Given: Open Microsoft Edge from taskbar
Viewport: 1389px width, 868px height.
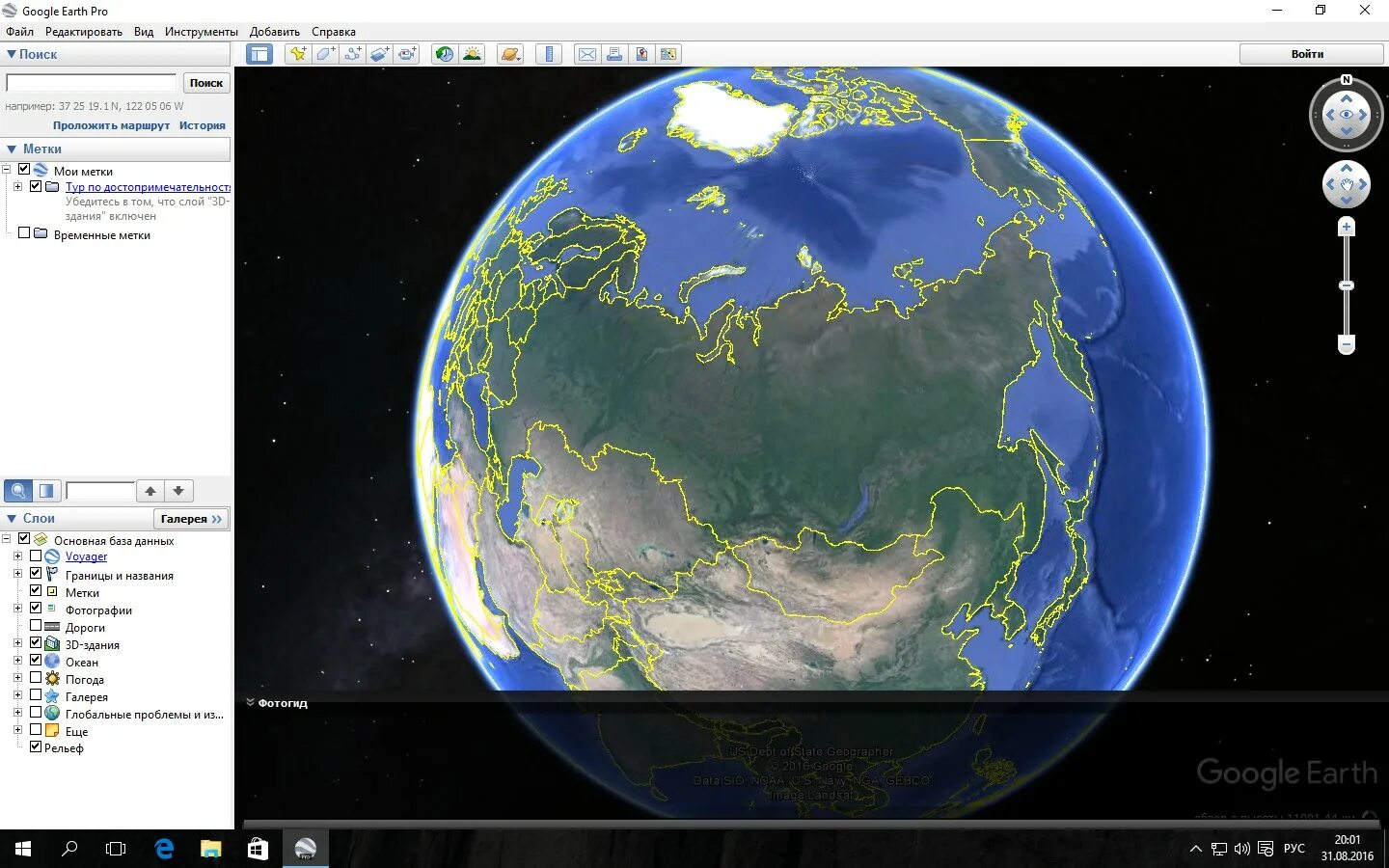Looking at the screenshot, I should click(164, 849).
